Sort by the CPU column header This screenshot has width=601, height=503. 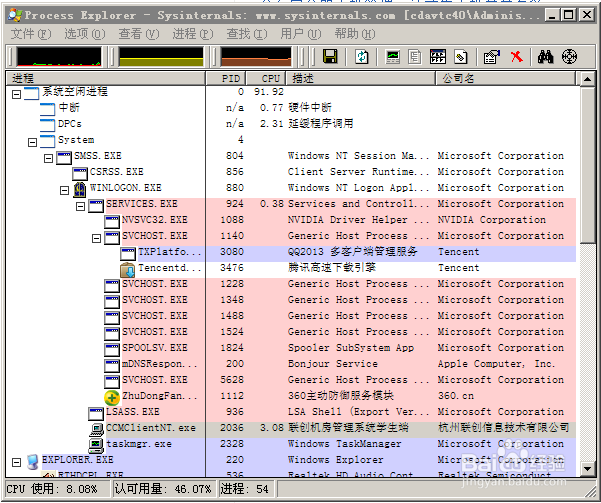tap(266, 78)
